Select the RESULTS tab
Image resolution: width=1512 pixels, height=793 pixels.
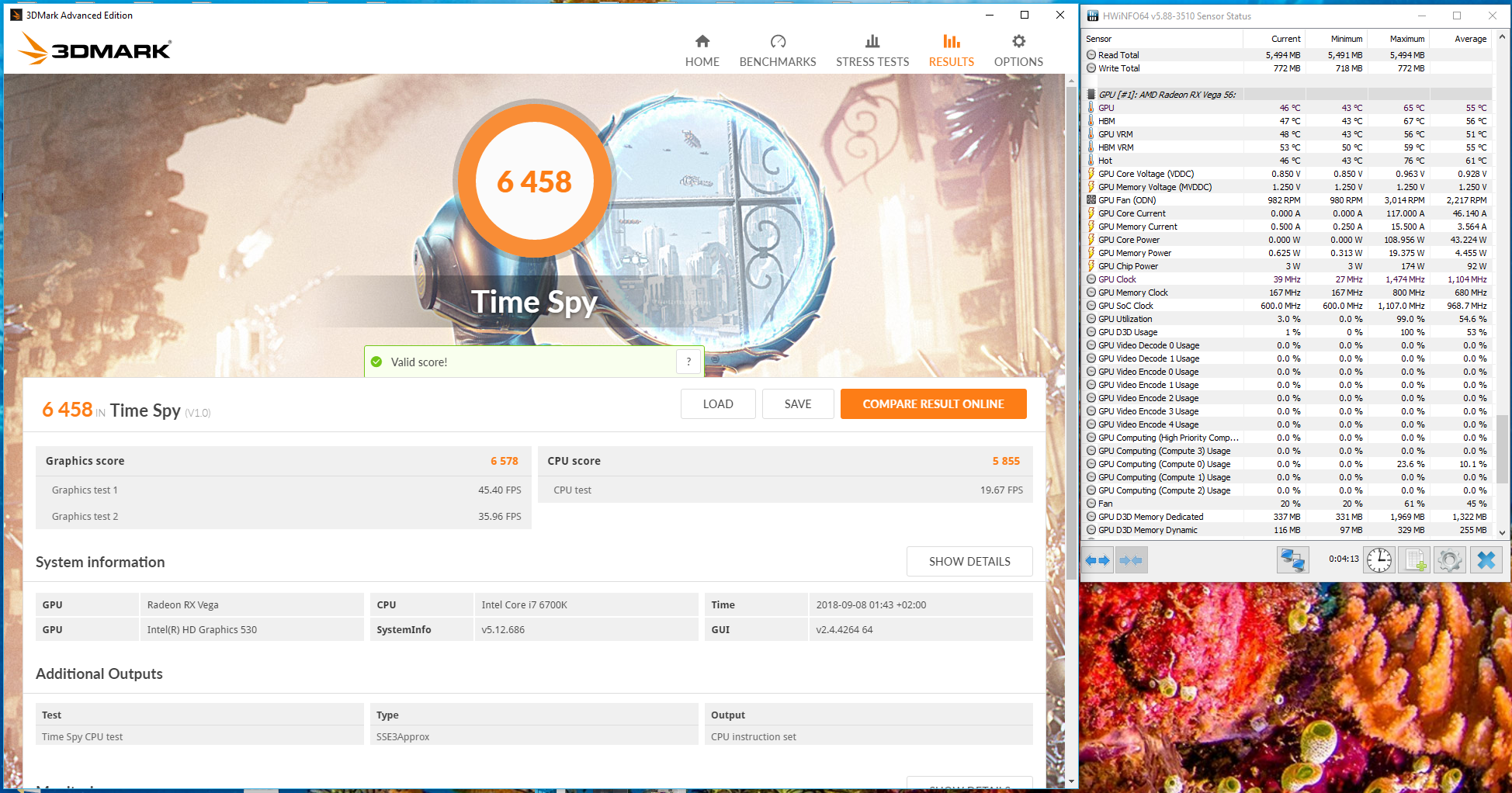(952, 51)
